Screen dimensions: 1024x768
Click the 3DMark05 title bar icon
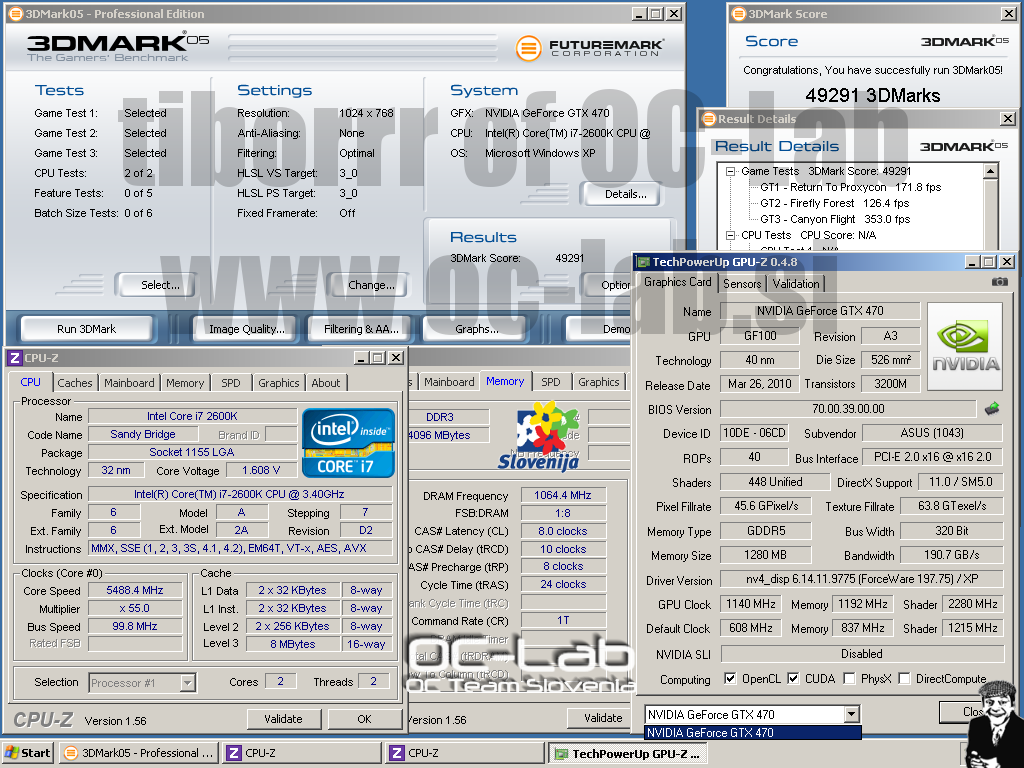(x=16, y=14)
